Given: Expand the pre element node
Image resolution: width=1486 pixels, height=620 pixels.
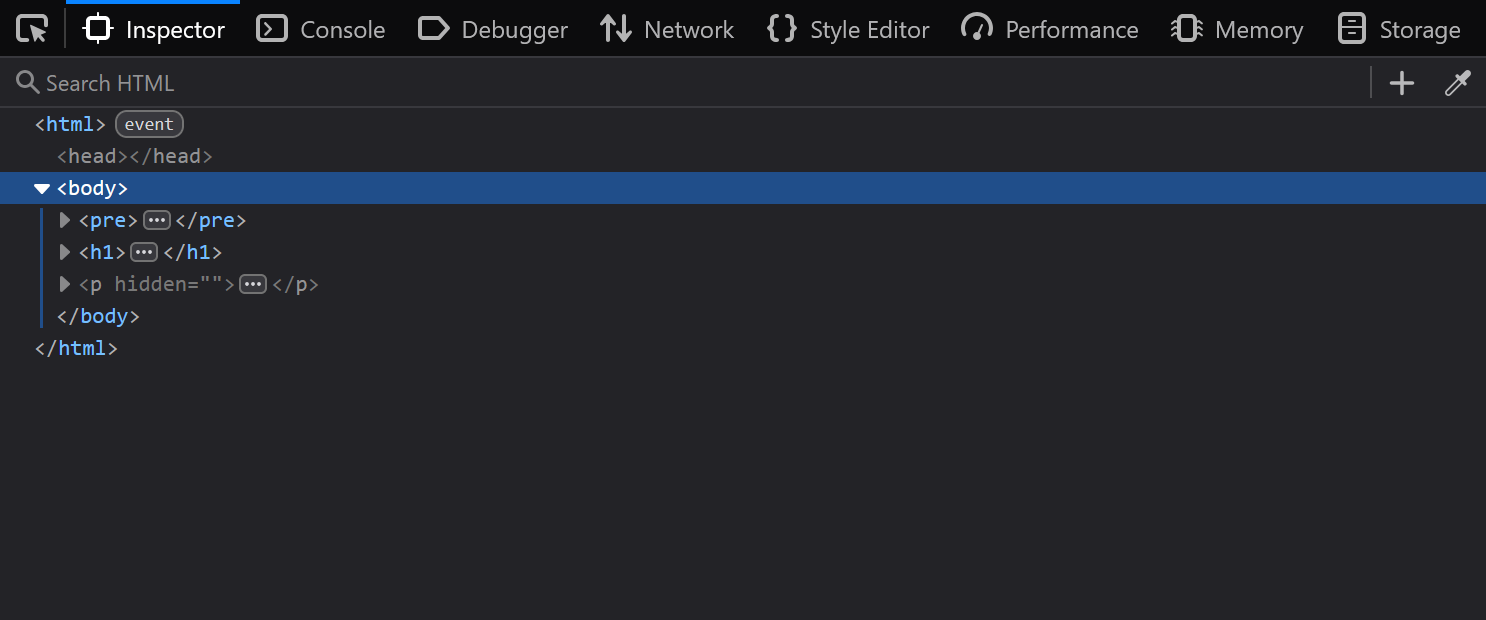Looking at the screenshot, I should point(64,220).
